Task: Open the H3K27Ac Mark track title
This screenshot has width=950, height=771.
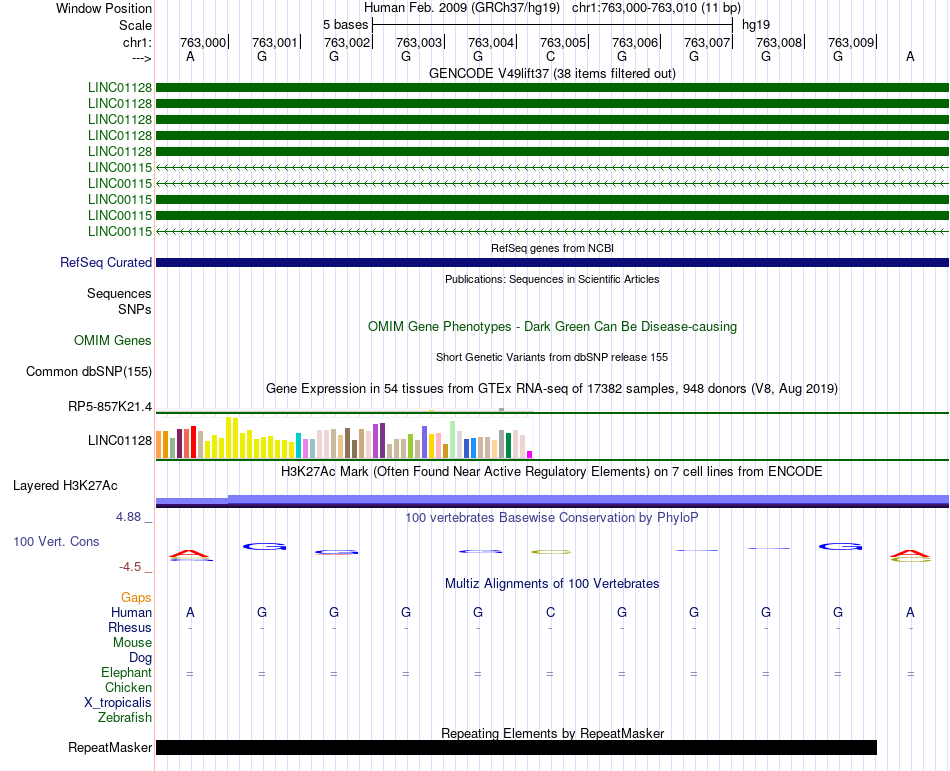Action: (x=552, y=471)
